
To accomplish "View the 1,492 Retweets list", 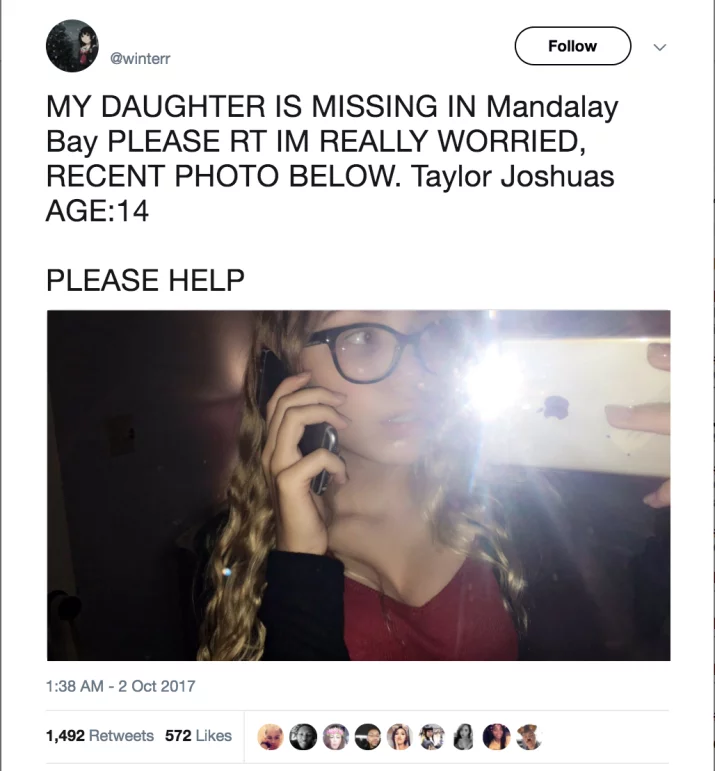I will coord(100,736).
